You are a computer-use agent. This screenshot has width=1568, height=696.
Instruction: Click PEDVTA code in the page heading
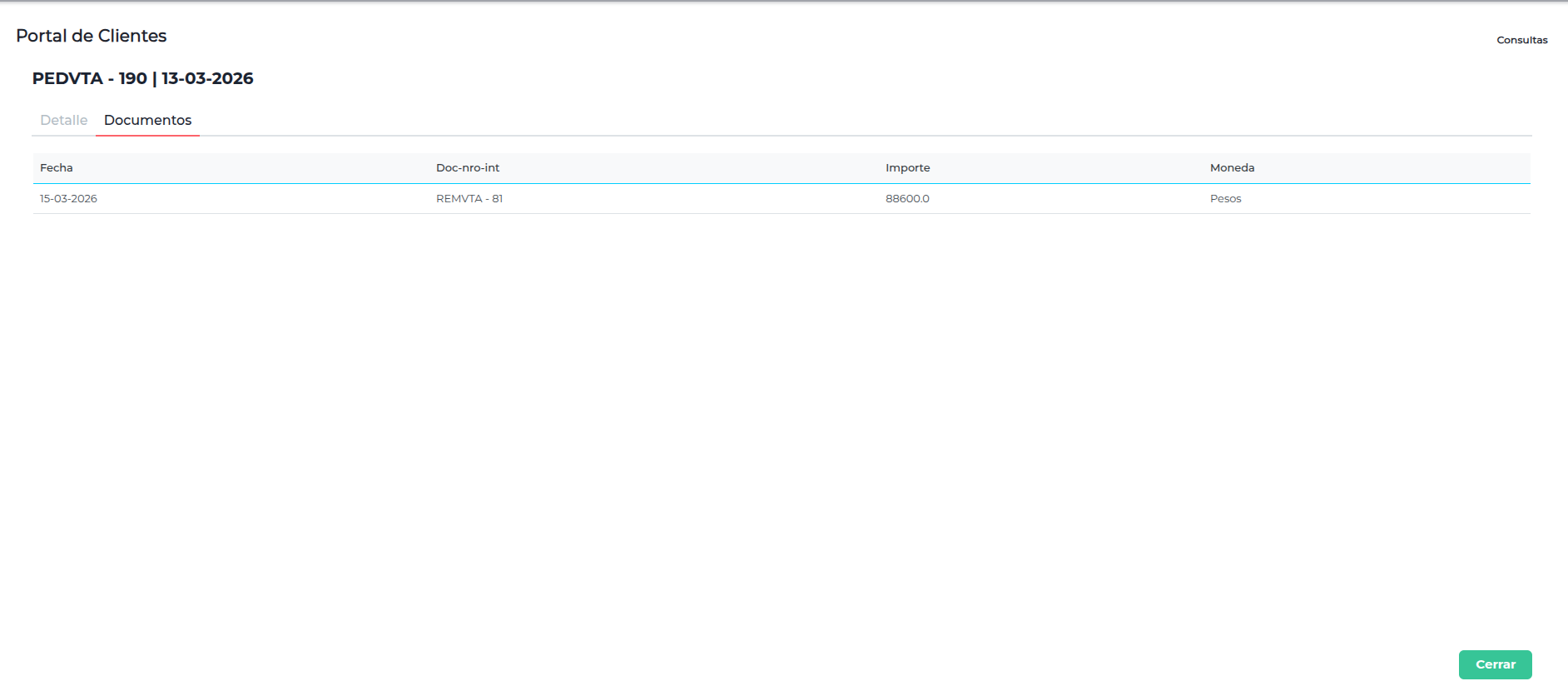(67, 78)
